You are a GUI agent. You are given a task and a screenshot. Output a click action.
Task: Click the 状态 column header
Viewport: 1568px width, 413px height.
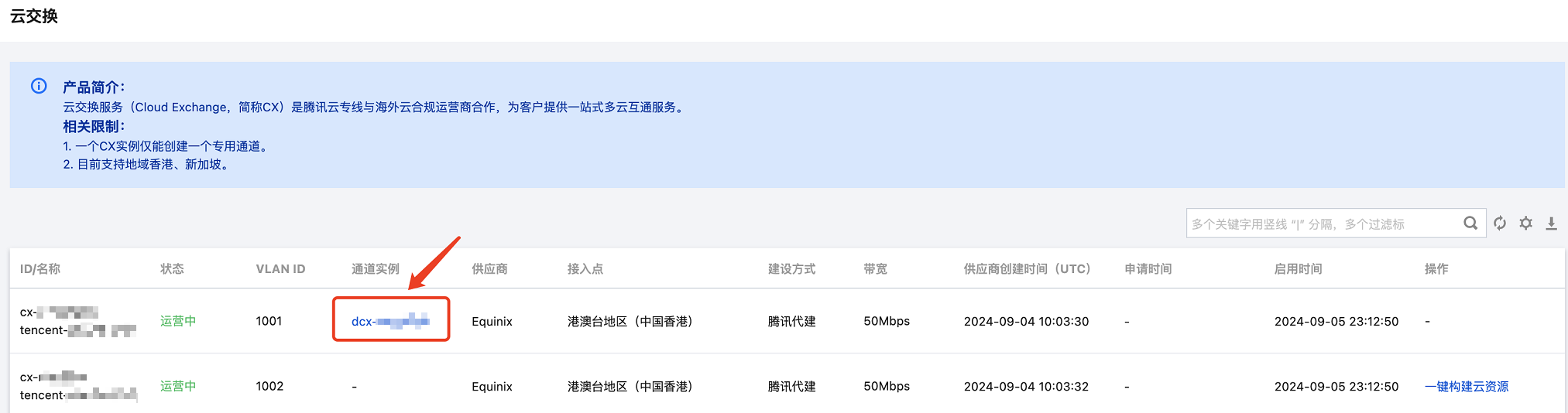pyautogui.click(x=172, y=268)
